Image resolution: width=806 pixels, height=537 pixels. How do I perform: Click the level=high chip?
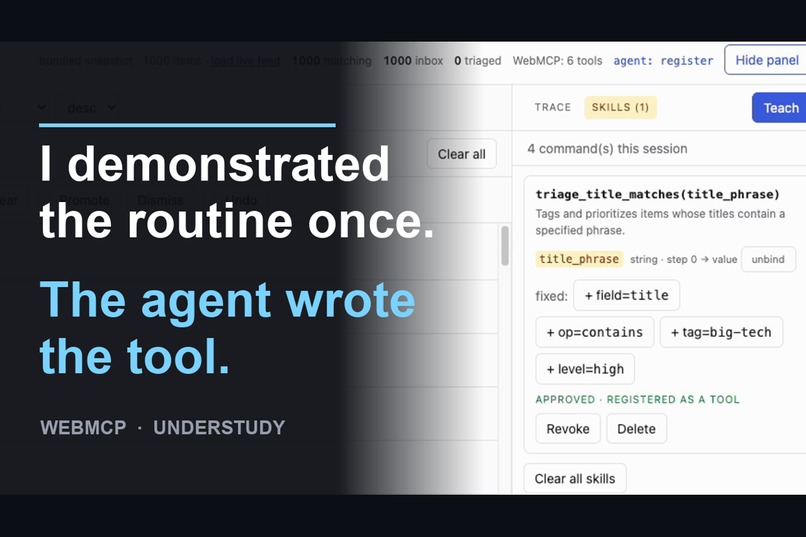tap(585, 369)
